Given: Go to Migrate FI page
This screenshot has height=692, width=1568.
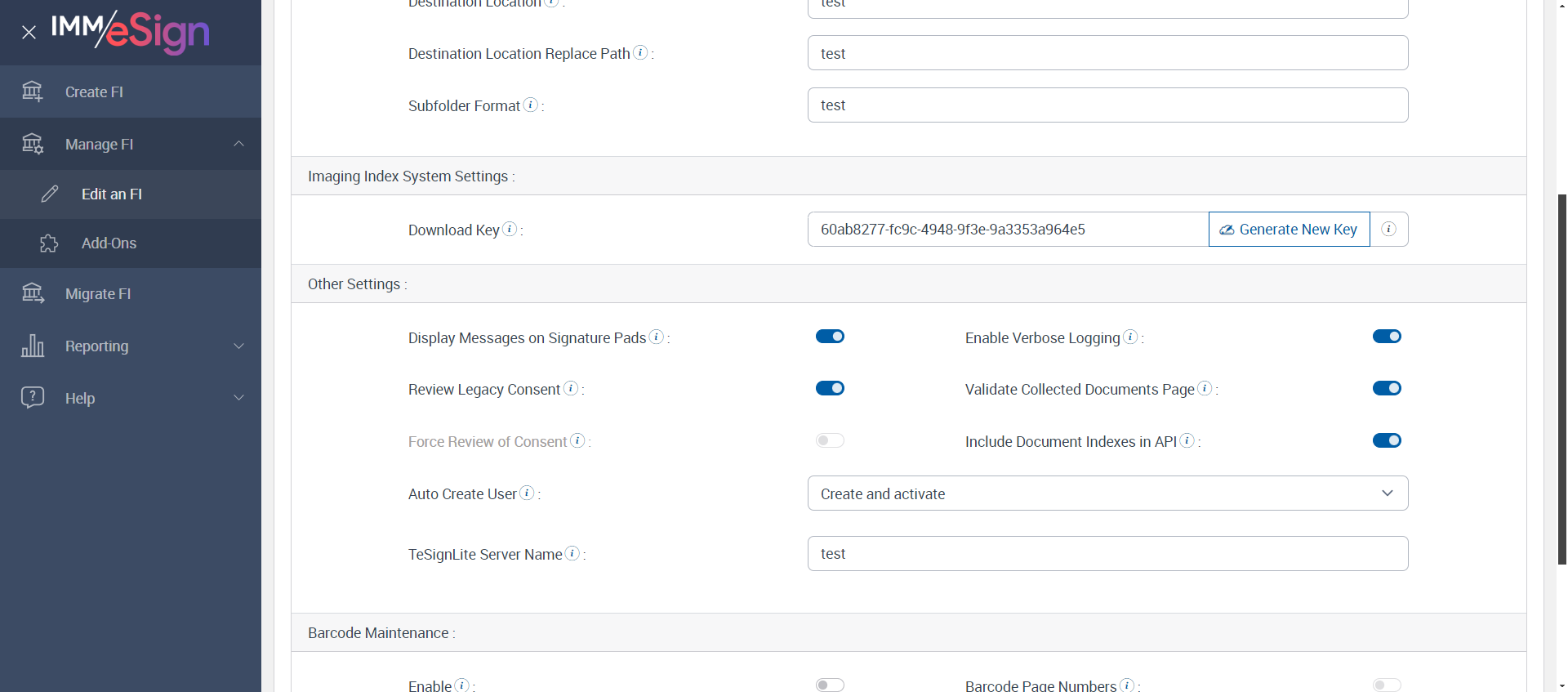Looking at the screenshot, I should pos(98,294).
